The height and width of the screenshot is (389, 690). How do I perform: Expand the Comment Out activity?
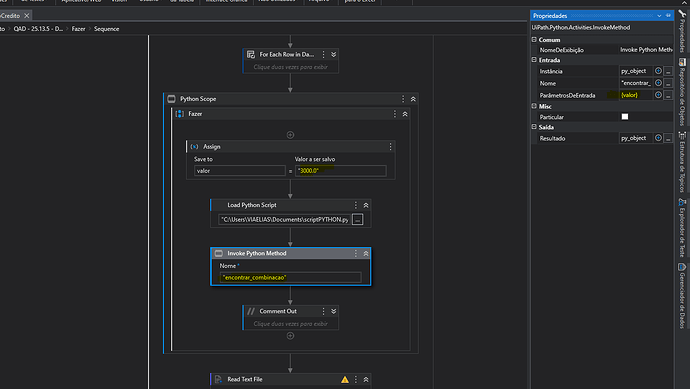tap(334, 311)
